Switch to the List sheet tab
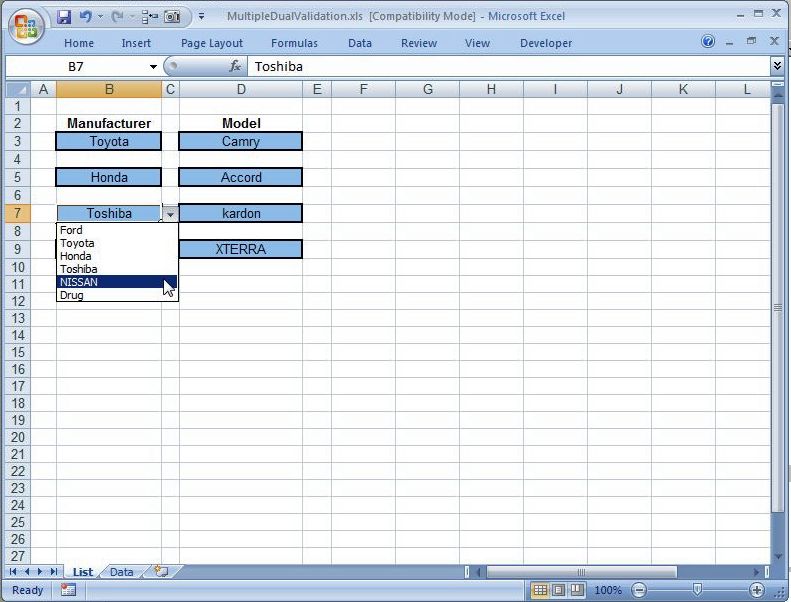 pyautogui.click(x=83, y=572)
